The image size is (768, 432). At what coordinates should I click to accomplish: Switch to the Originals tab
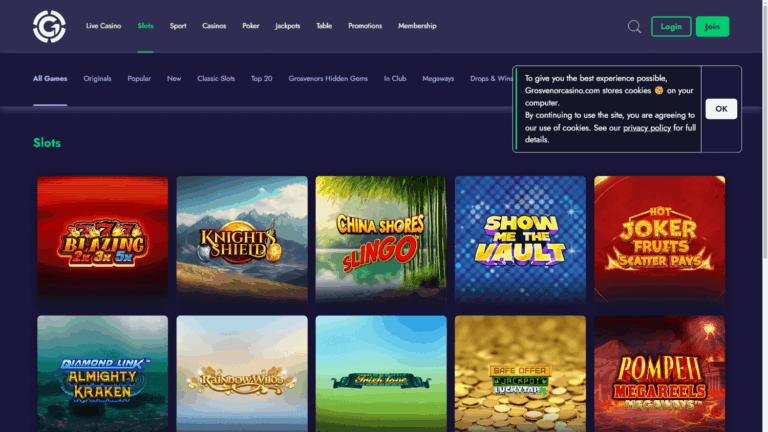(97, 78)
